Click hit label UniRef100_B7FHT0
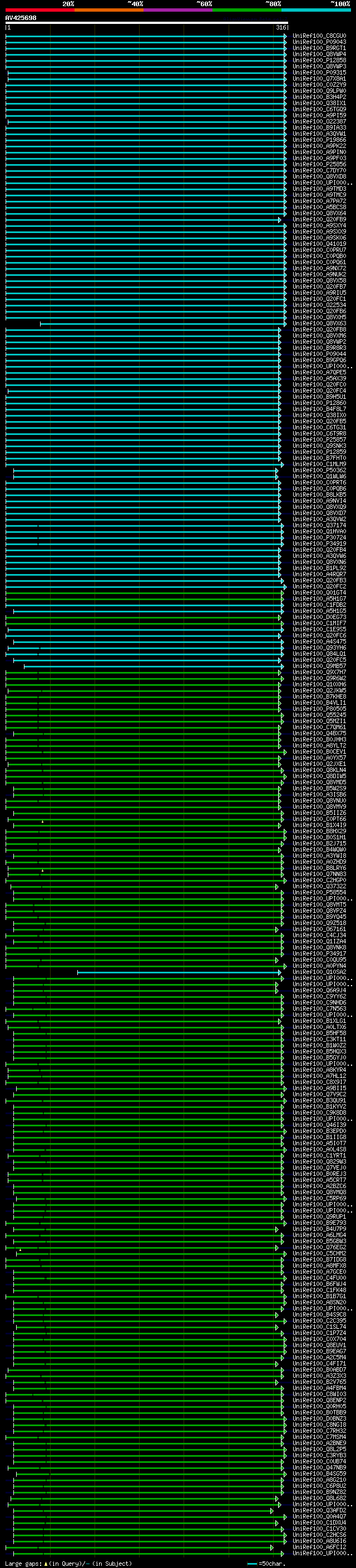The image size is (356, 1568). [x=319, y=458]
